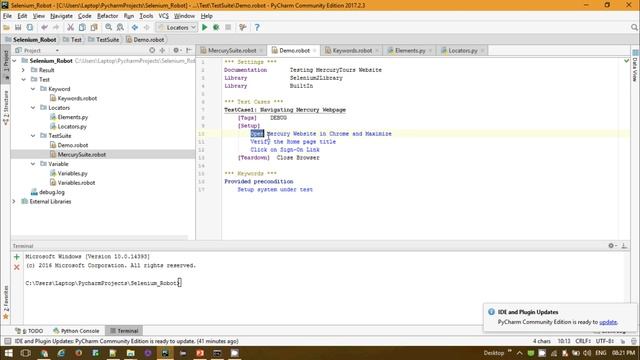This screenshot has height=360, width=640.
Task: Click the Windows Start button
Action: click(8, 353)
